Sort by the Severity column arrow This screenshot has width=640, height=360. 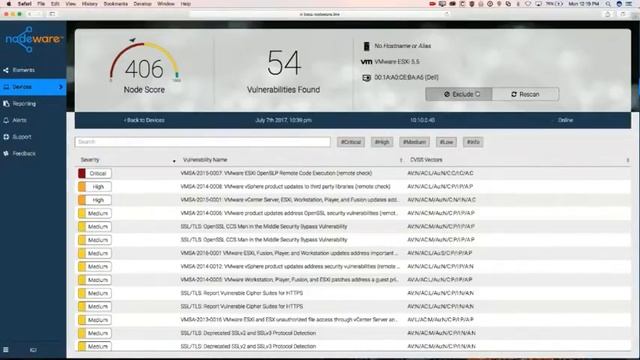(174, 161)
